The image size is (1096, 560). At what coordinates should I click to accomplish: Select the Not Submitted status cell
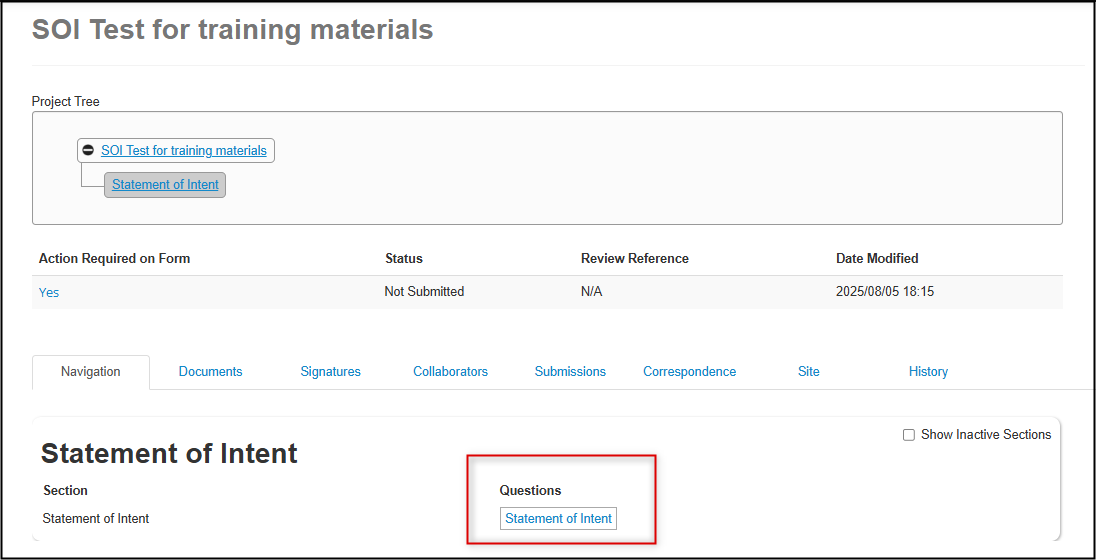424,292
